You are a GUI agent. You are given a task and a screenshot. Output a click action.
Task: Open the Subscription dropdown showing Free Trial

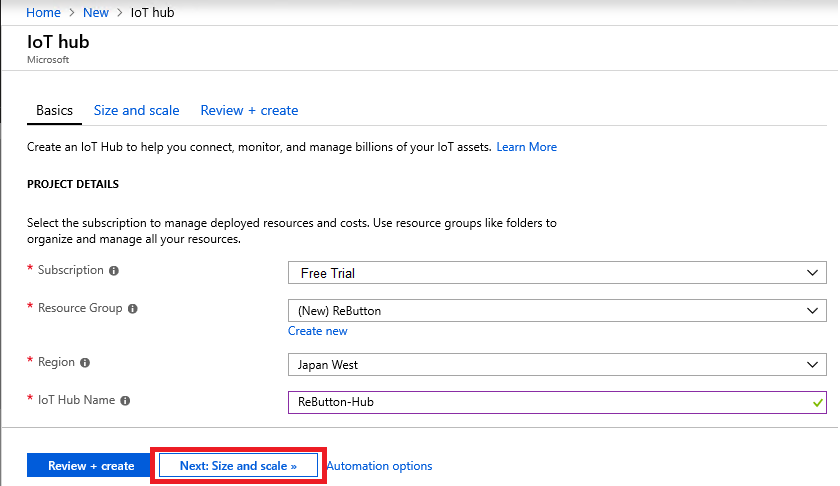tap(557, 273)
